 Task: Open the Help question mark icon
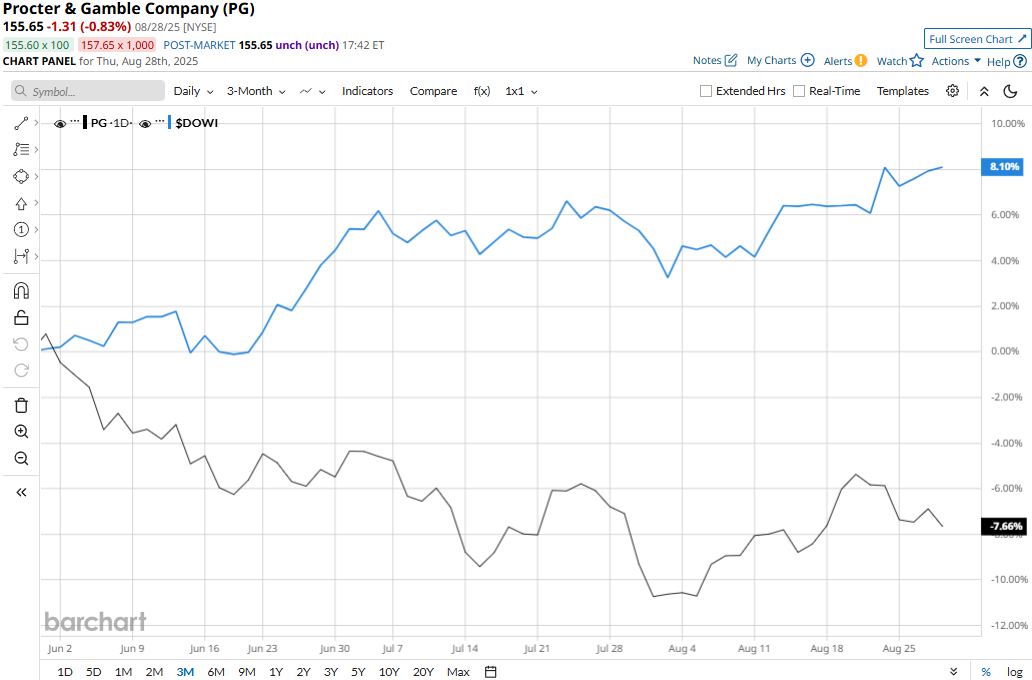pos(1019,61)
